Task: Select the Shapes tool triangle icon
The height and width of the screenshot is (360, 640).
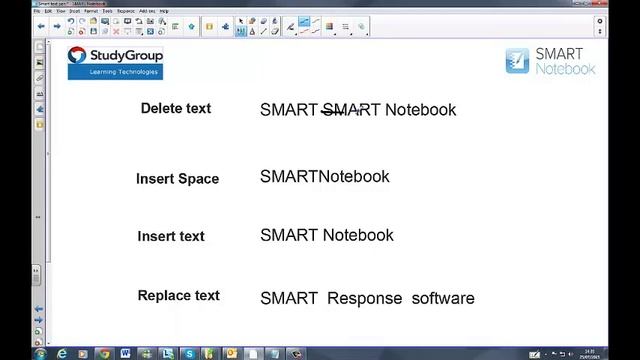Action: click(252, 31)
